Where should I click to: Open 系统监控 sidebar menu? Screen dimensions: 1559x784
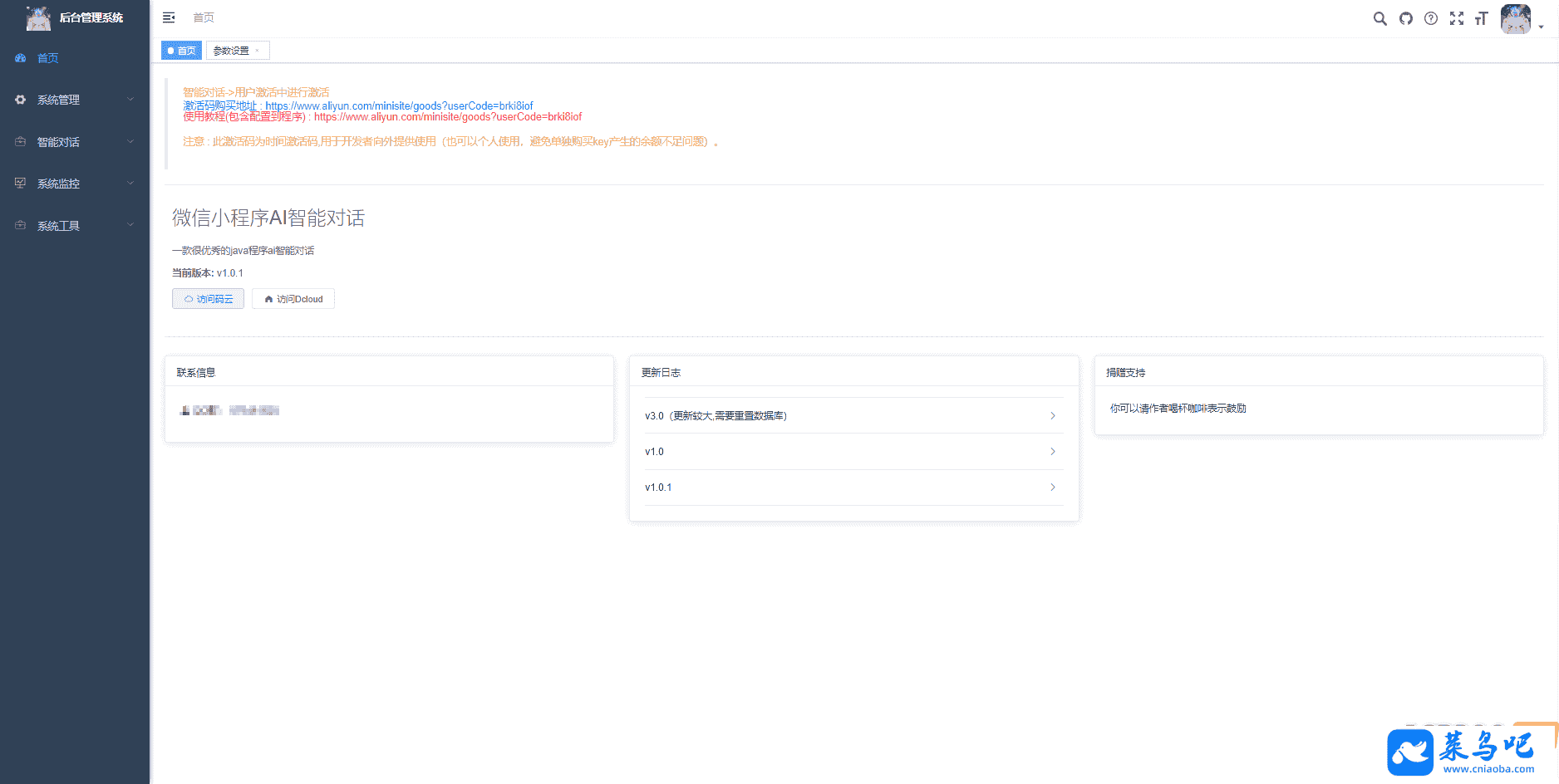pos(75,184)
